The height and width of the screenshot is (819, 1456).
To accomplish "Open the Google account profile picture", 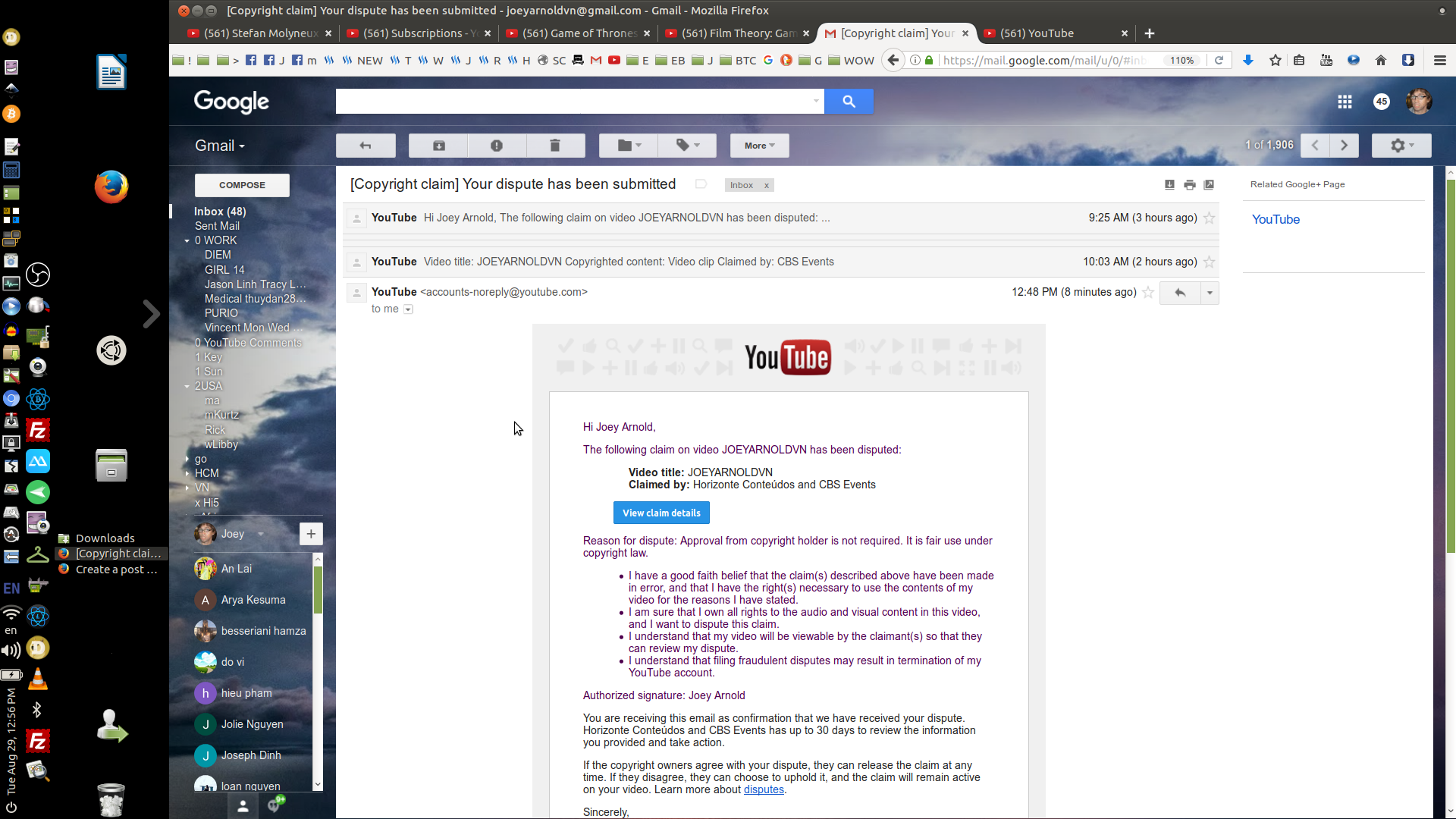I will 1419,101.
